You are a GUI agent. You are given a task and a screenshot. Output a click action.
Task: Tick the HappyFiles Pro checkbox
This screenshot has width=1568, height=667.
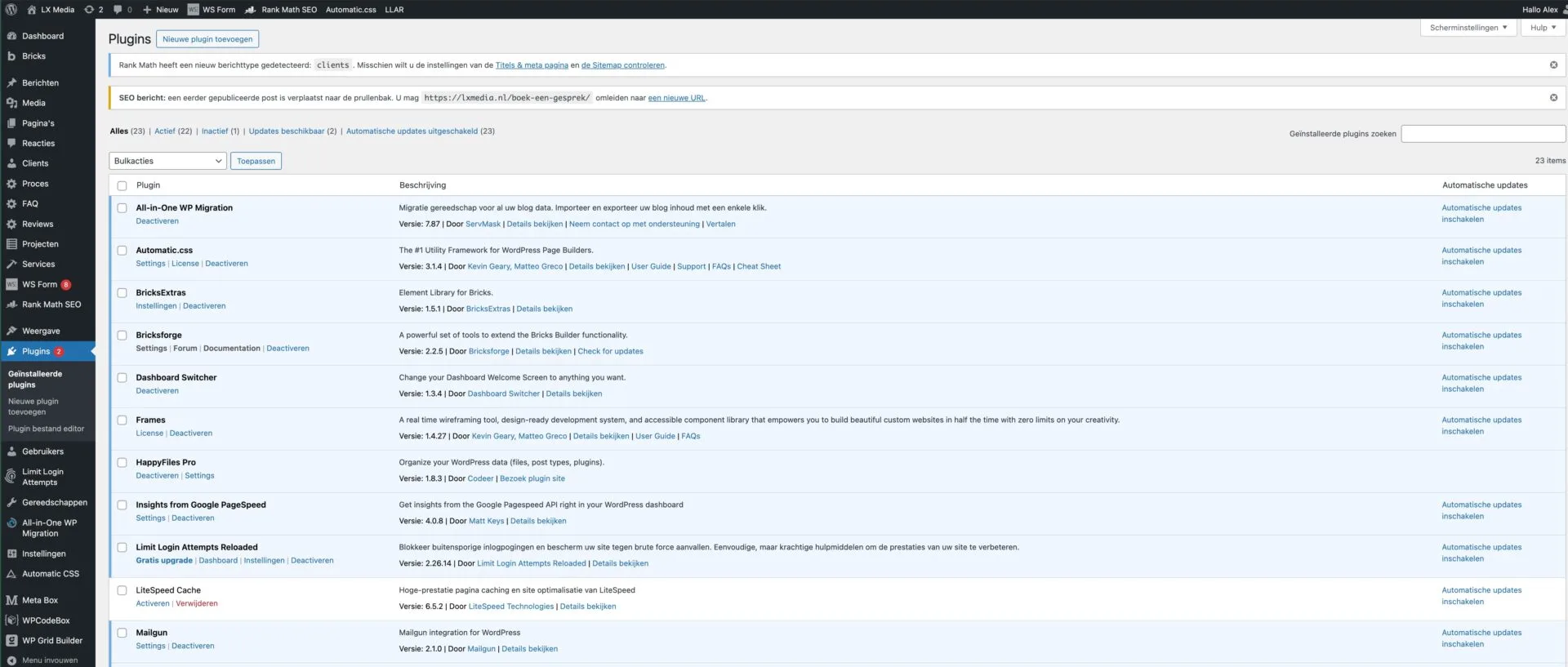click(122, 463)
